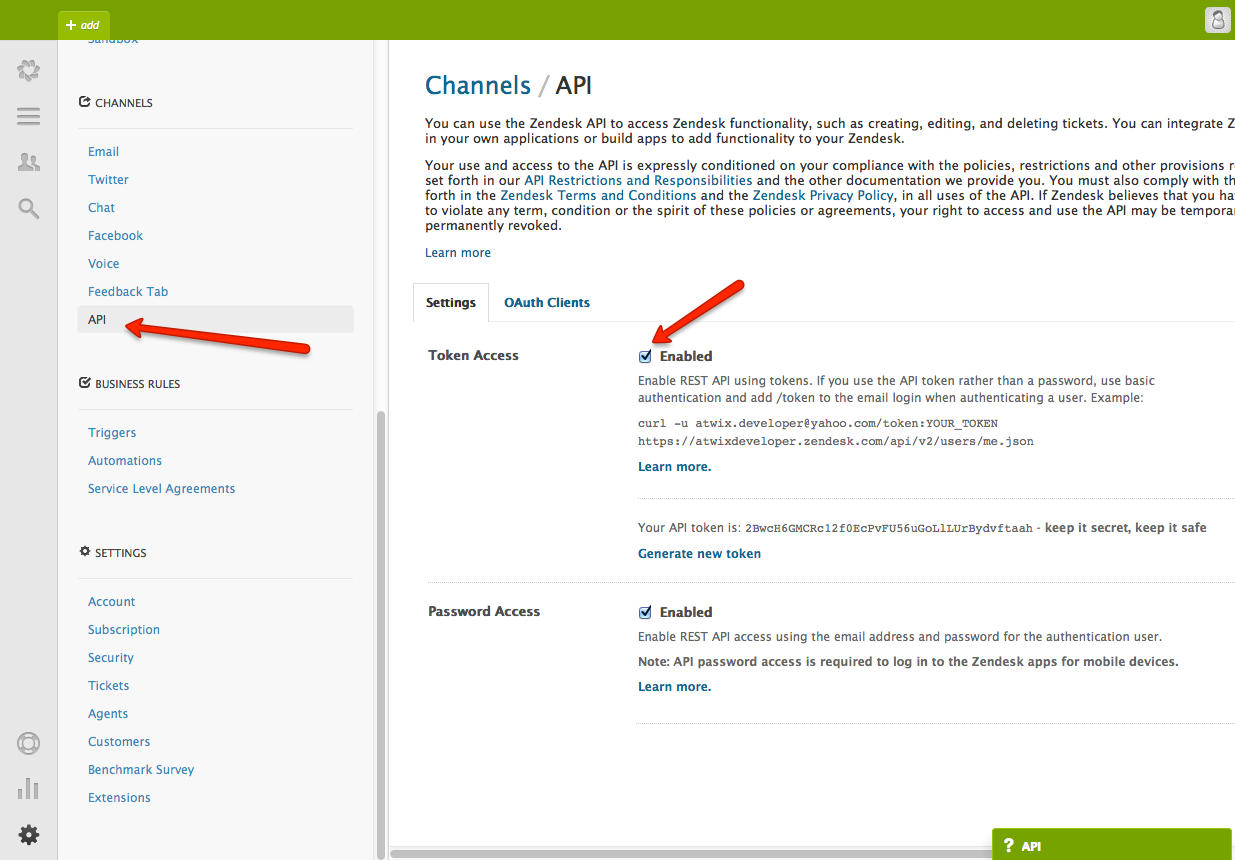Click Learn more under Token Access
1235x860 pixels.
675,467
